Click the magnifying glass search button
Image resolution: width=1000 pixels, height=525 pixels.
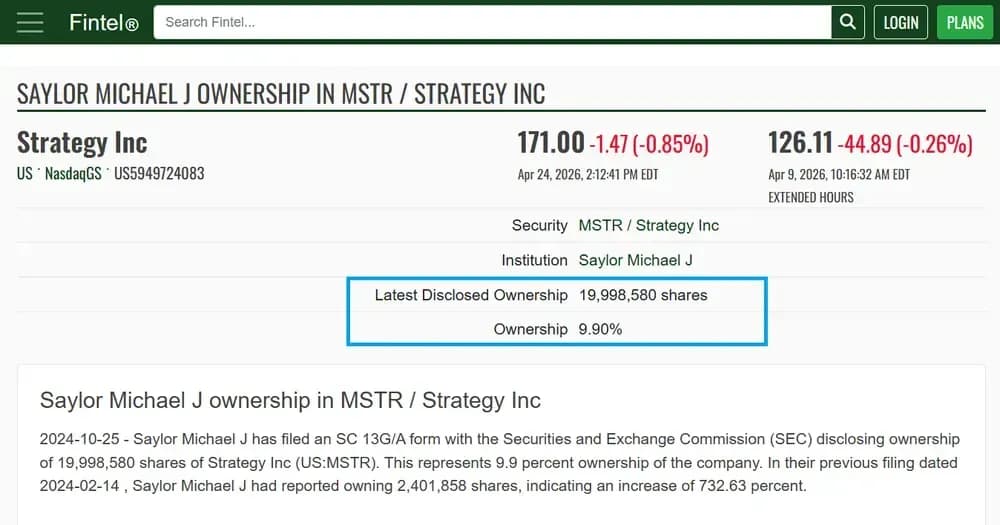(847, 22)
